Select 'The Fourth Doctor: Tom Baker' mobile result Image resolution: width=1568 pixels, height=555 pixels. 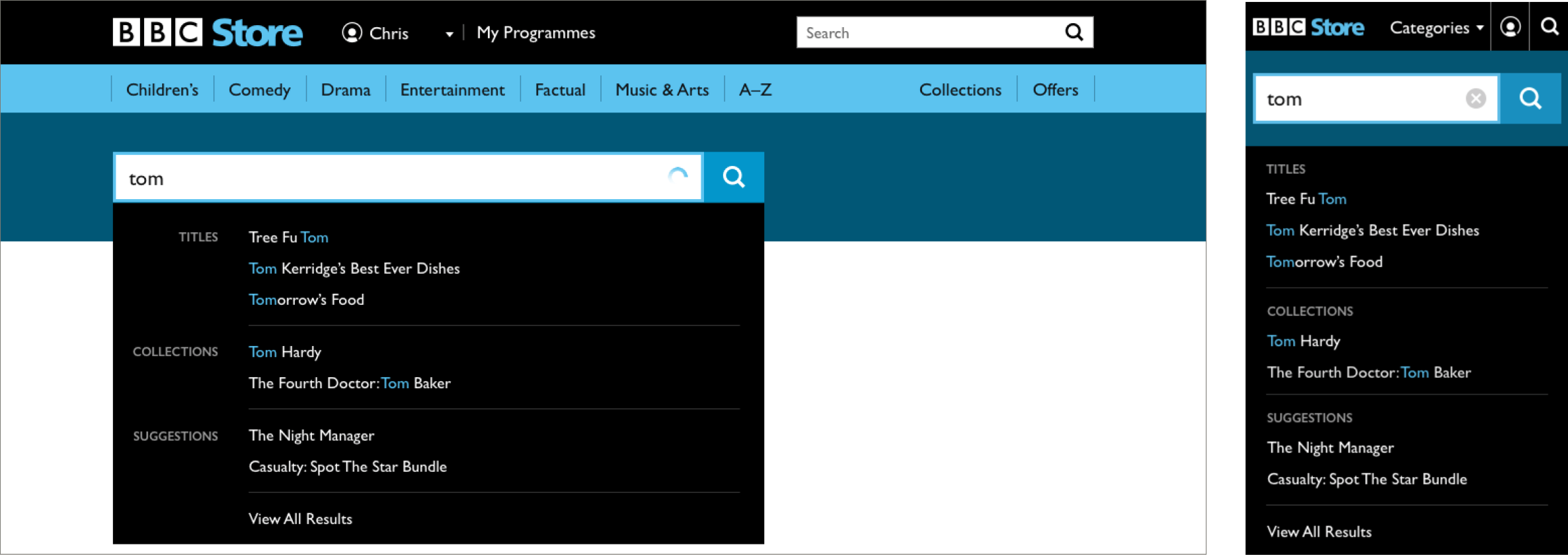point(1369,372)
